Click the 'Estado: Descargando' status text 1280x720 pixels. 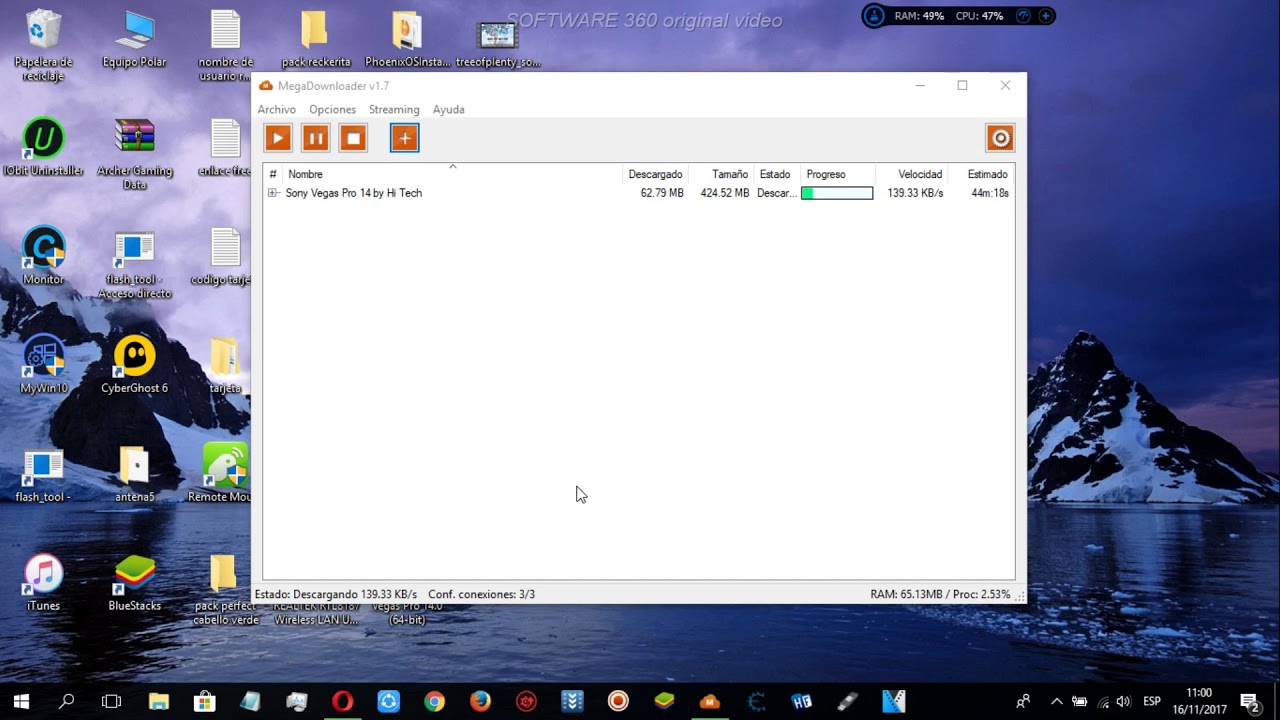[x=336, y=594]
